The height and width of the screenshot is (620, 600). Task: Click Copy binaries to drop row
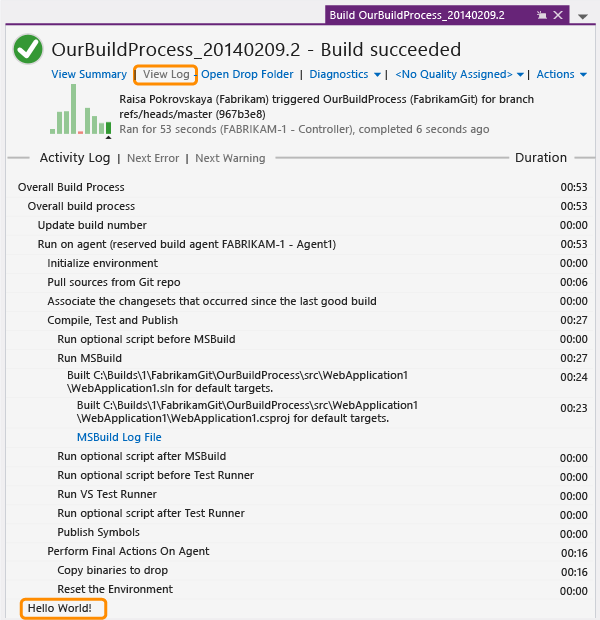pos(301,570)
